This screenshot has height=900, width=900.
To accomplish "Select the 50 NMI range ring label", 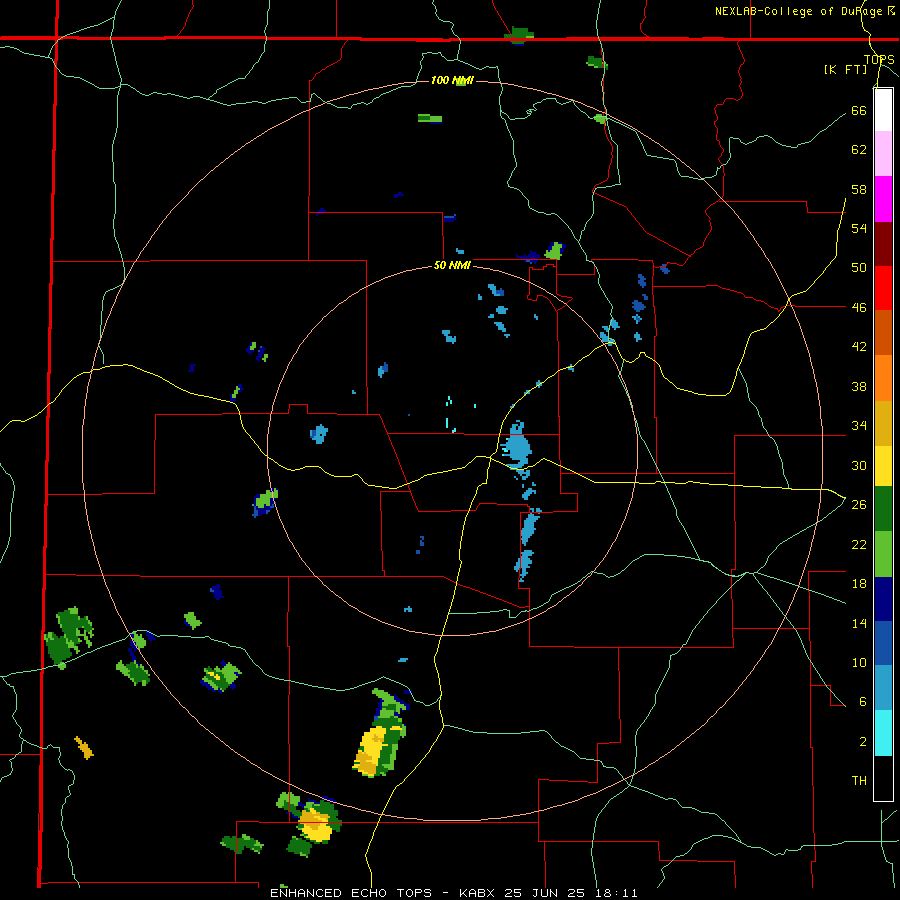I will (x=452, y=265).
